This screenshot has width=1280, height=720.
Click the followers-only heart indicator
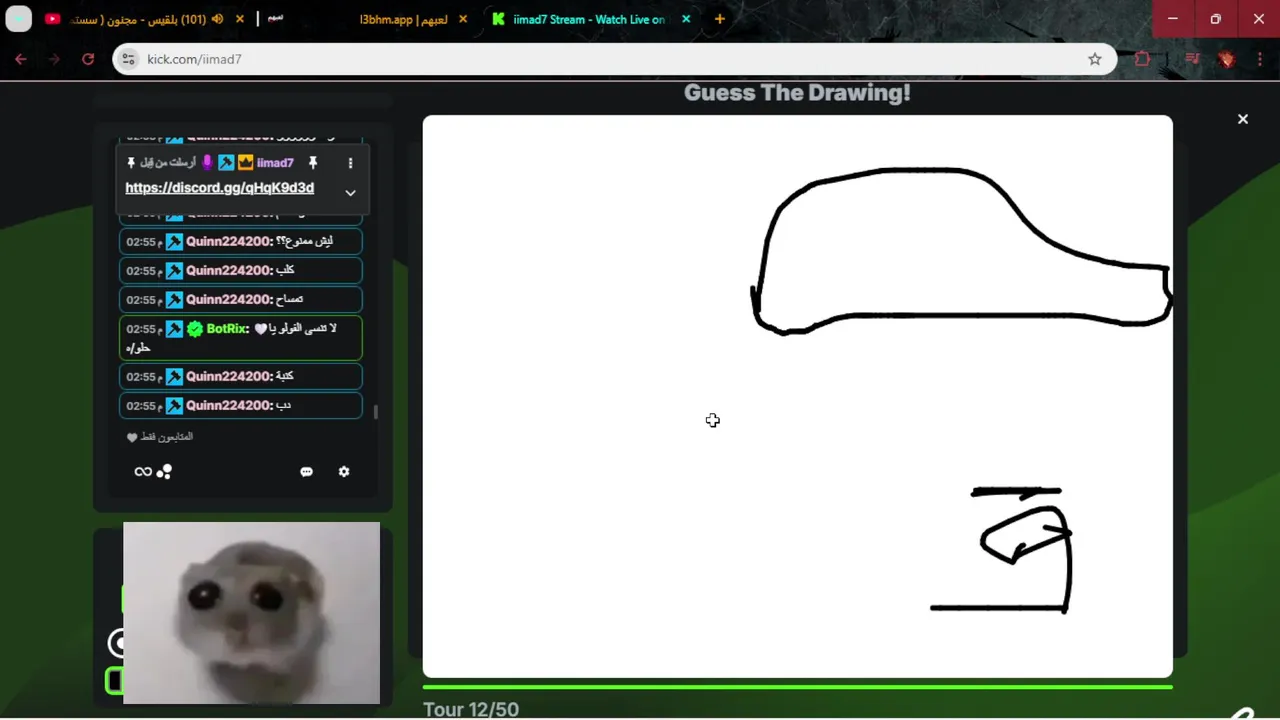tap(132, 438)
